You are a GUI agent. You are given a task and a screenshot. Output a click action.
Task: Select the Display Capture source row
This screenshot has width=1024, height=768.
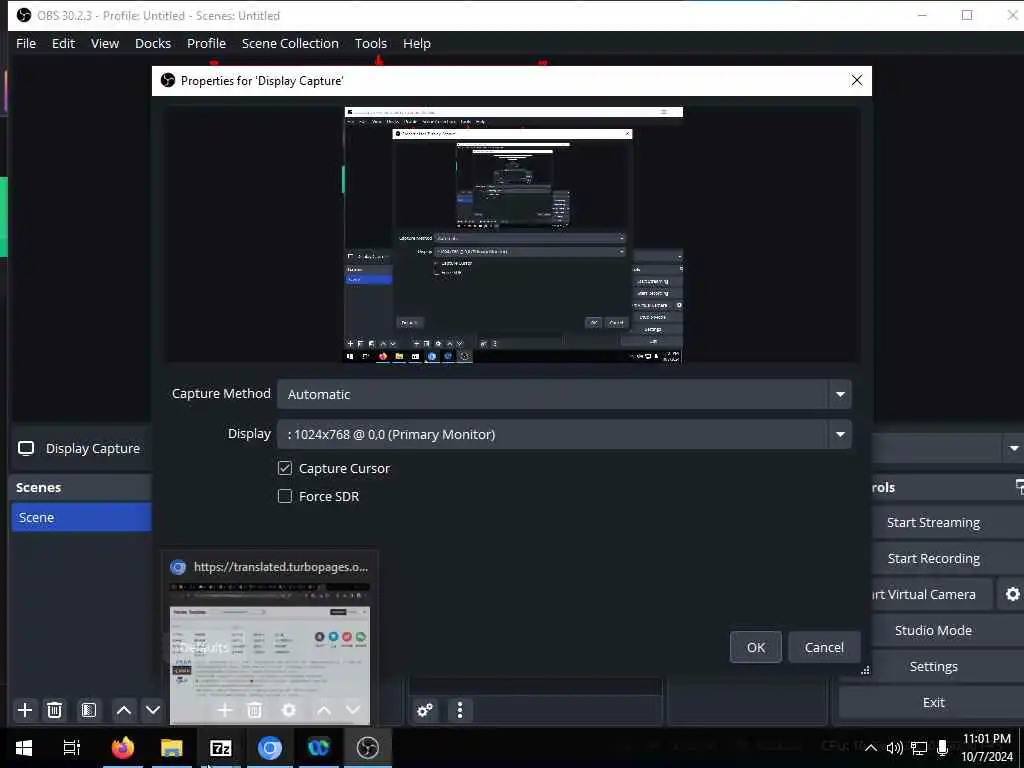coord(80,449)
